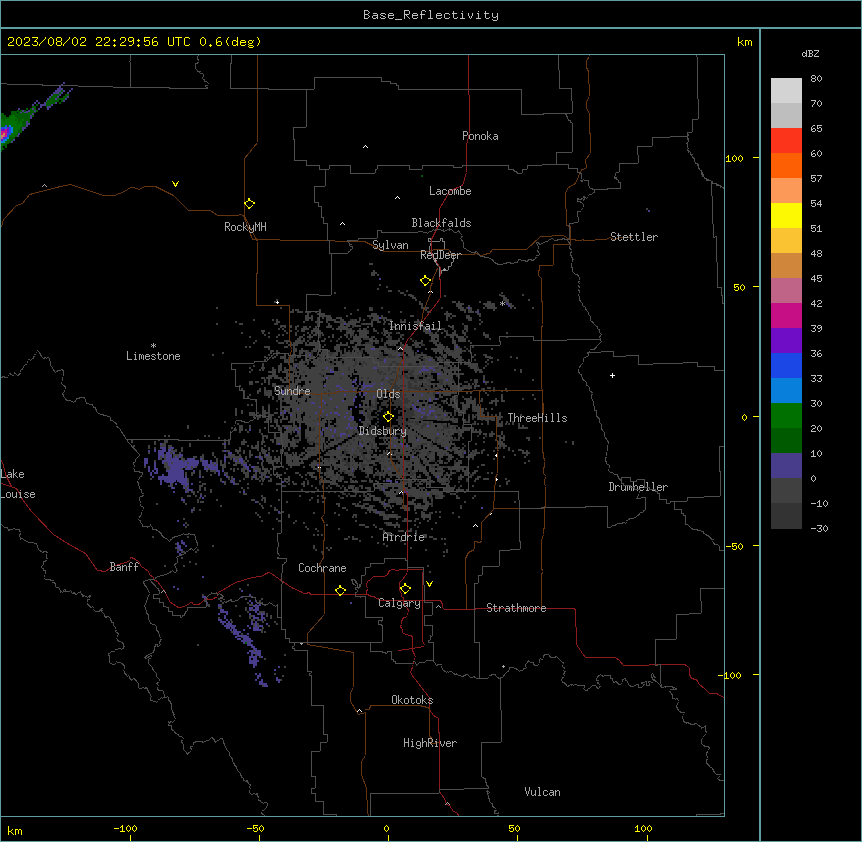Image resolution: width=862 pixels, height=842 pixels.
Task: Click the Banff label
Action: coord(124,567)
